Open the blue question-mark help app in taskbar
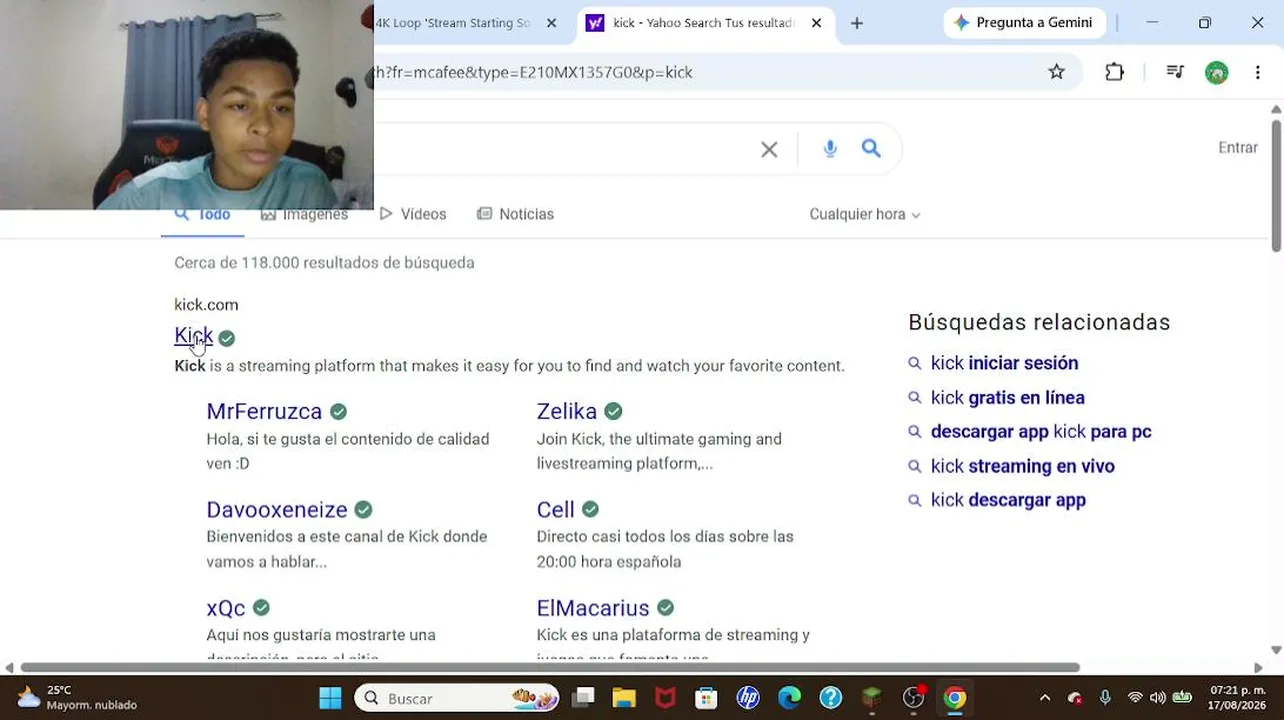 [x=830, y=698]
